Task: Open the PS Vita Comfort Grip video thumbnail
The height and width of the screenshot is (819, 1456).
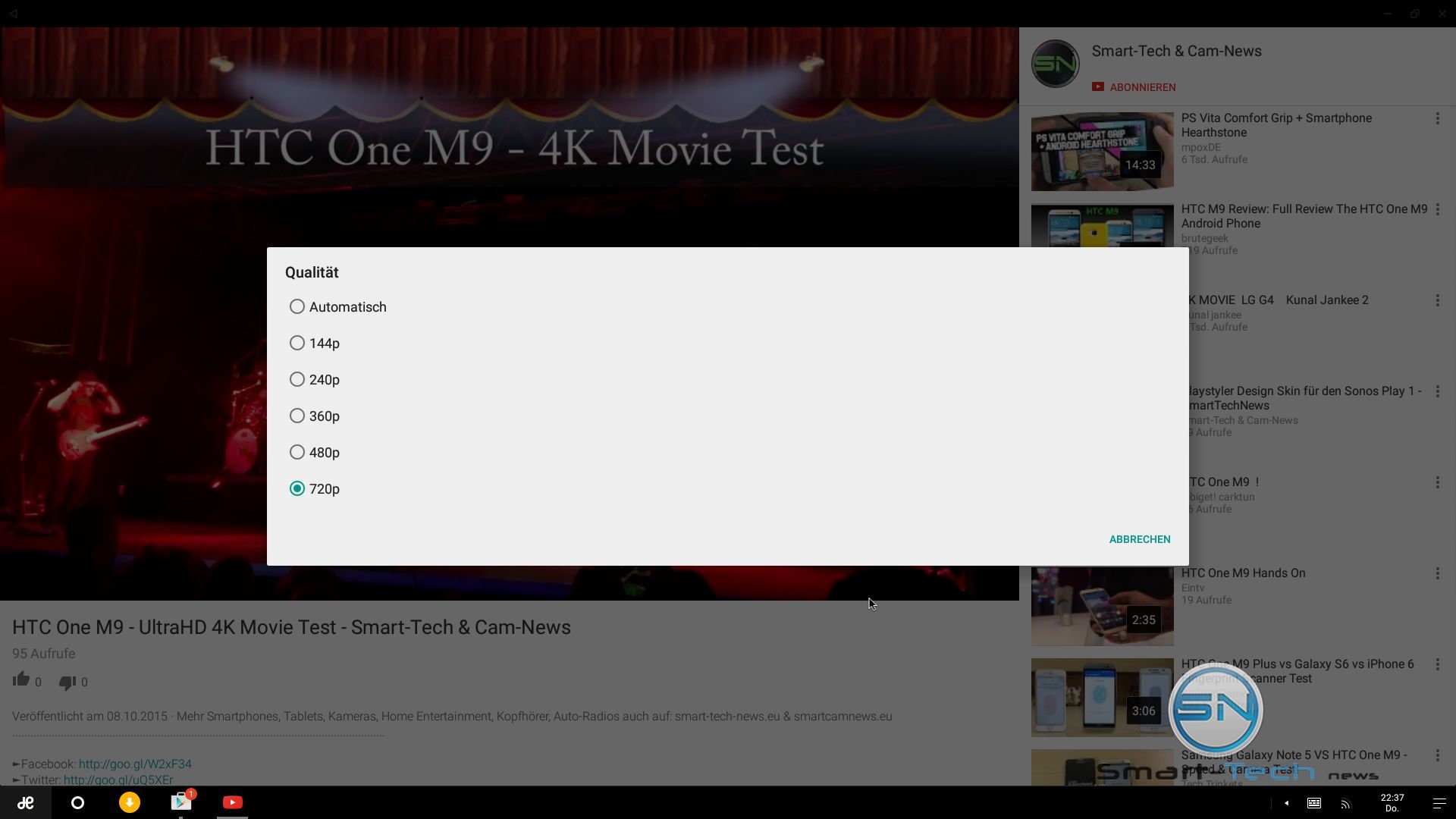Action: 1102,152
